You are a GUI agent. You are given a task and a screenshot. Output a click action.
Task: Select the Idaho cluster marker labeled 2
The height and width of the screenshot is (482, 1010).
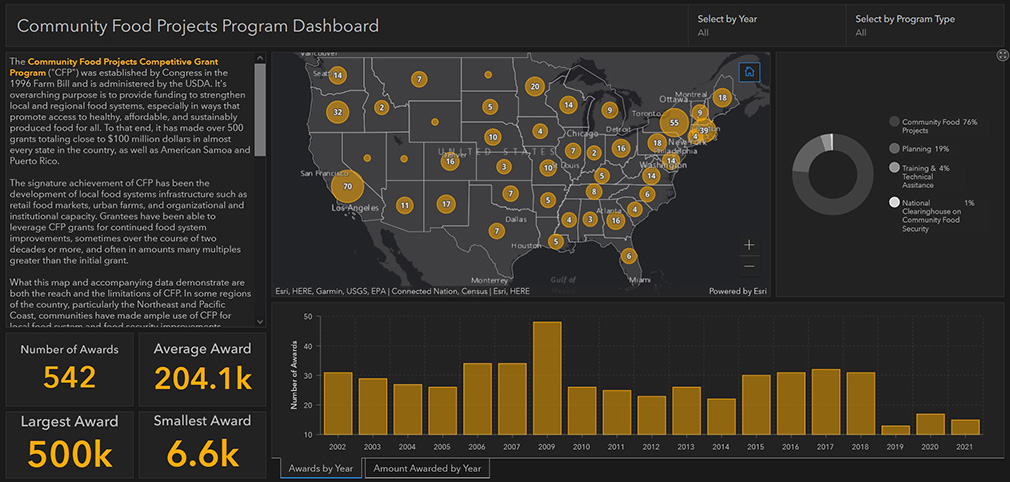(x=382, y=108)
